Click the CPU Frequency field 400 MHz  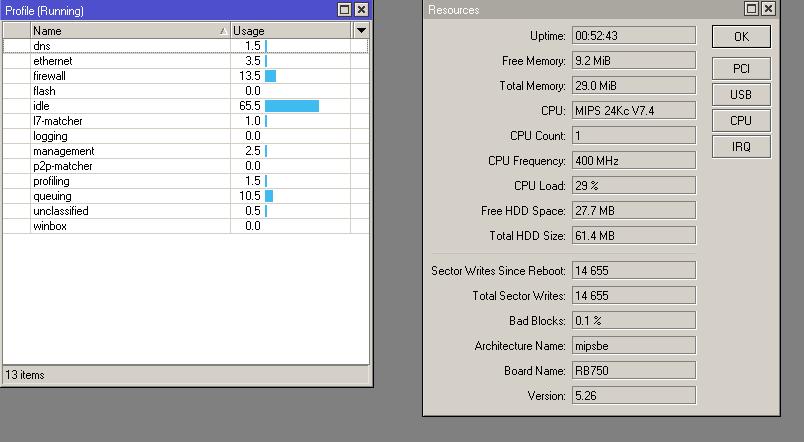click(634, 160)
